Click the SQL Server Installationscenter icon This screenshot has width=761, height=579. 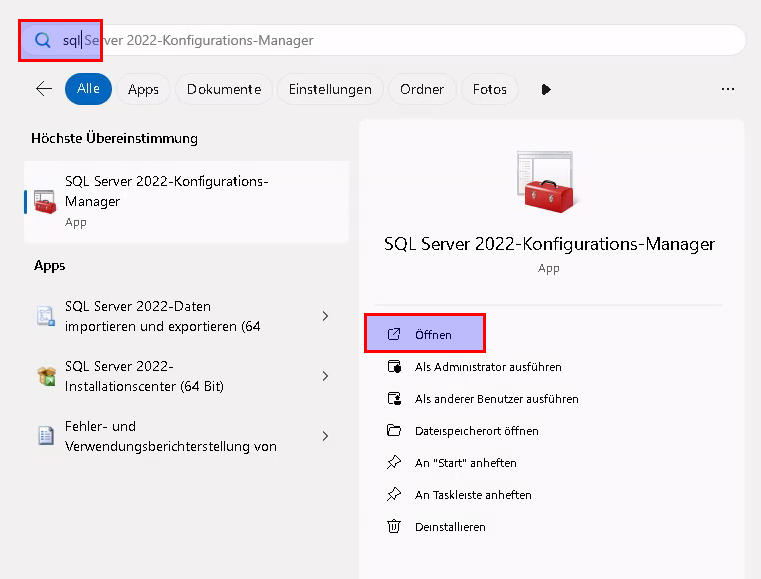pos(45,376)
